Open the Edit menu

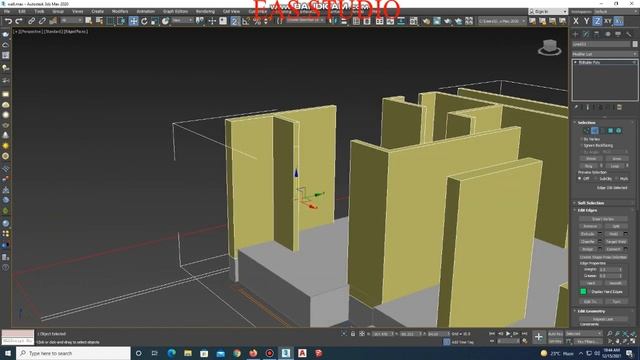[x=22, y=11]
